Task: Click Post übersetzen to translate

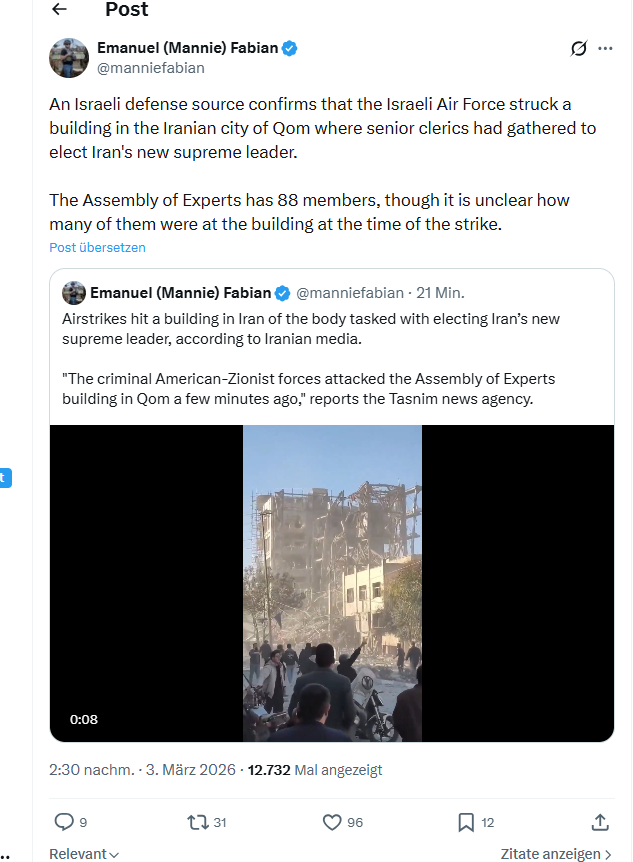Action: click(97, 247)
